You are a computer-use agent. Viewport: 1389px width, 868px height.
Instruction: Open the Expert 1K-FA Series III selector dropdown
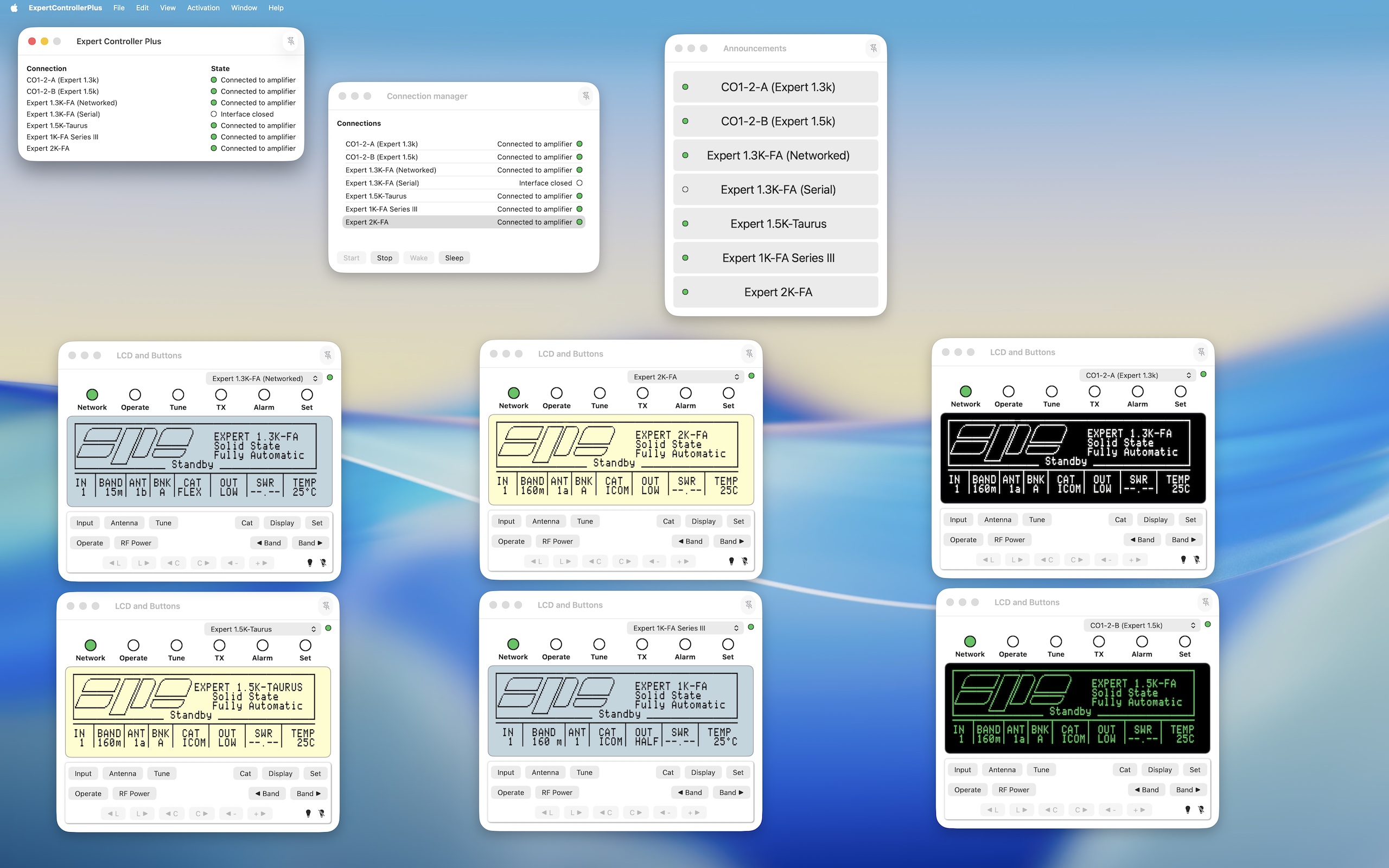[685, 628]
